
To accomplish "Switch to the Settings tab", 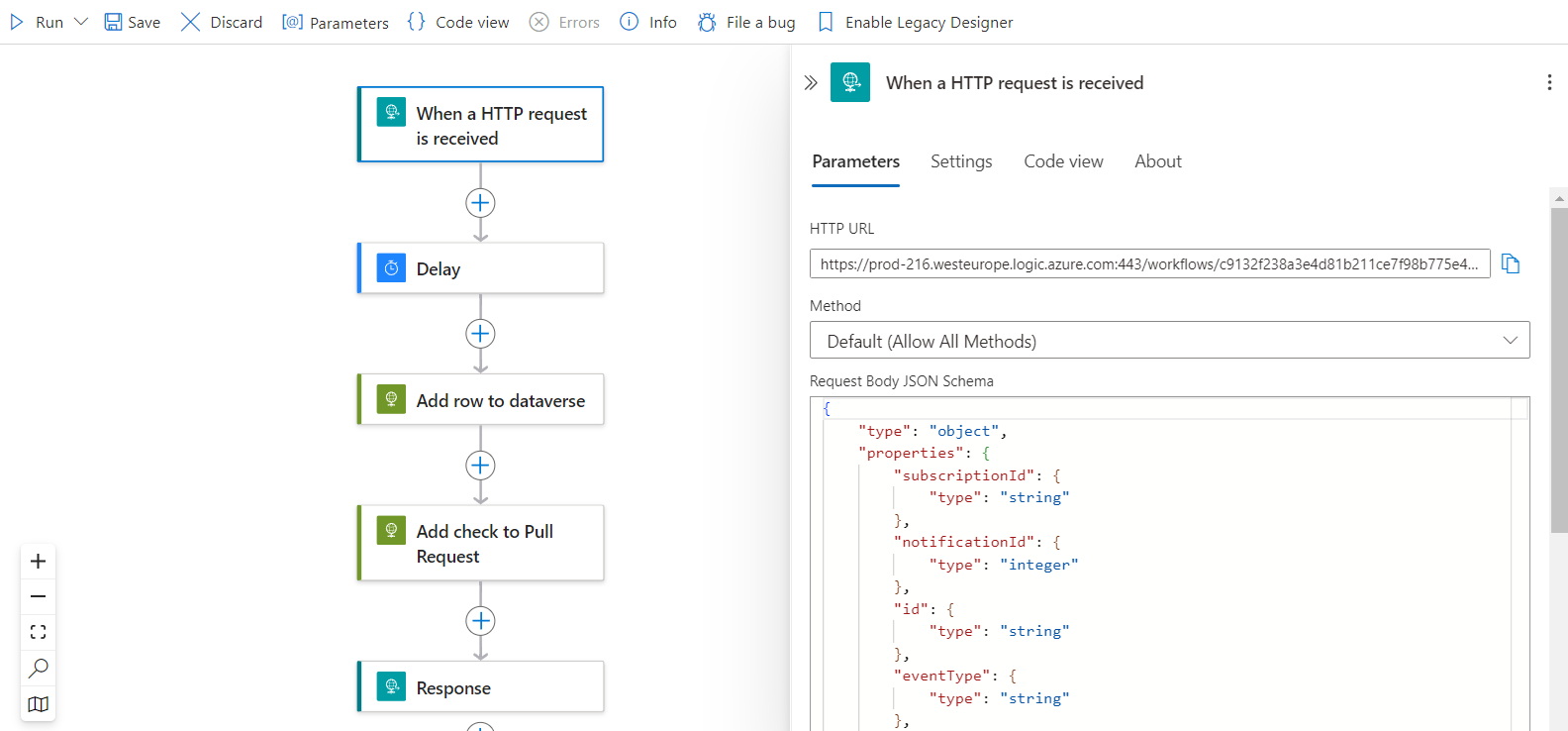I will [961, 161].
